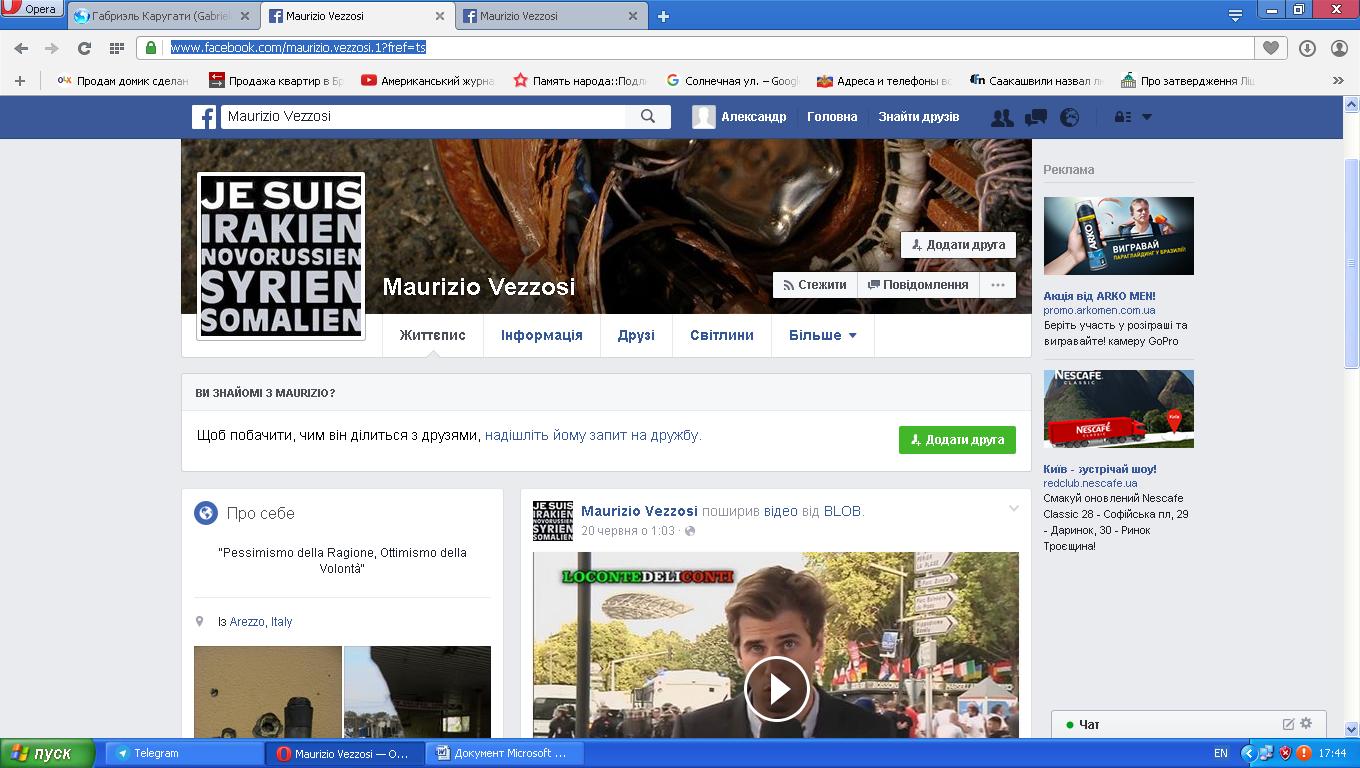Switch to the Інформація tab
Viewport: 1360px width, 768px height.
coord(541,335)
